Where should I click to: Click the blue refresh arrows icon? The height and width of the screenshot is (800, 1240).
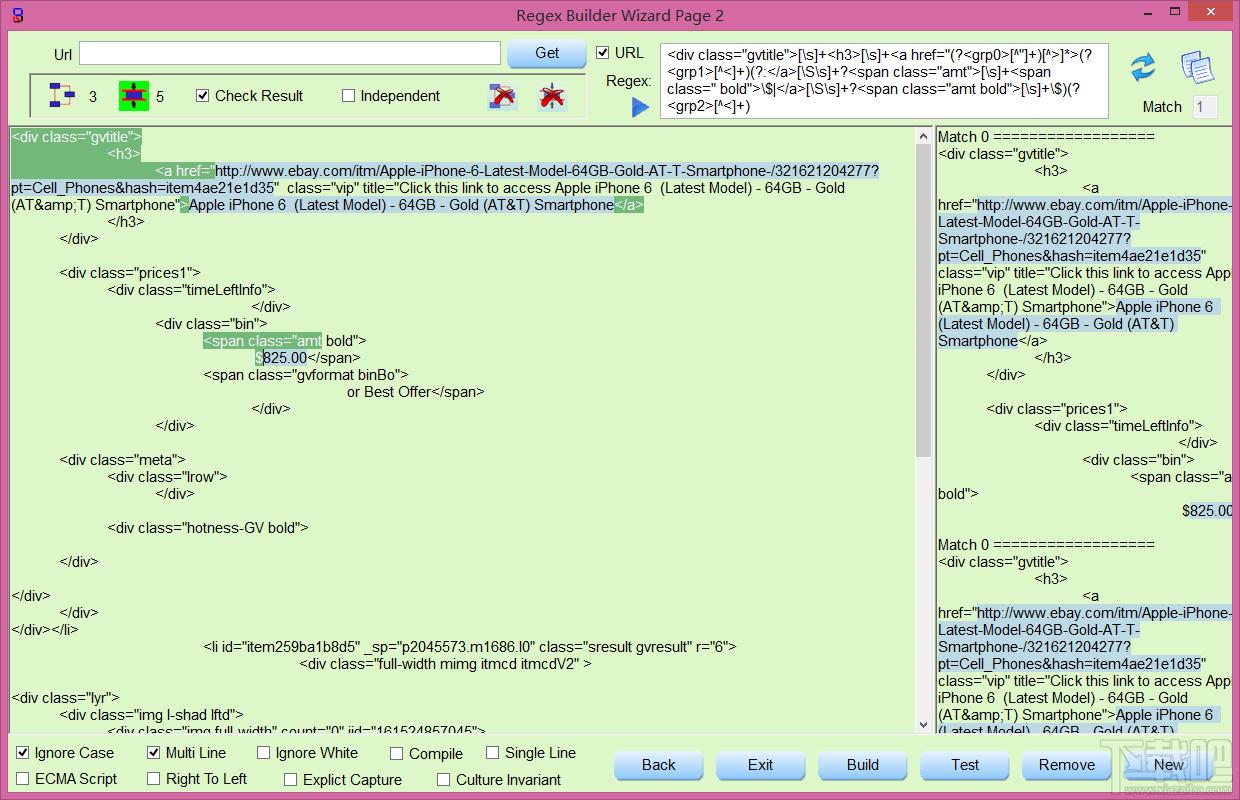coord(1143,67)
